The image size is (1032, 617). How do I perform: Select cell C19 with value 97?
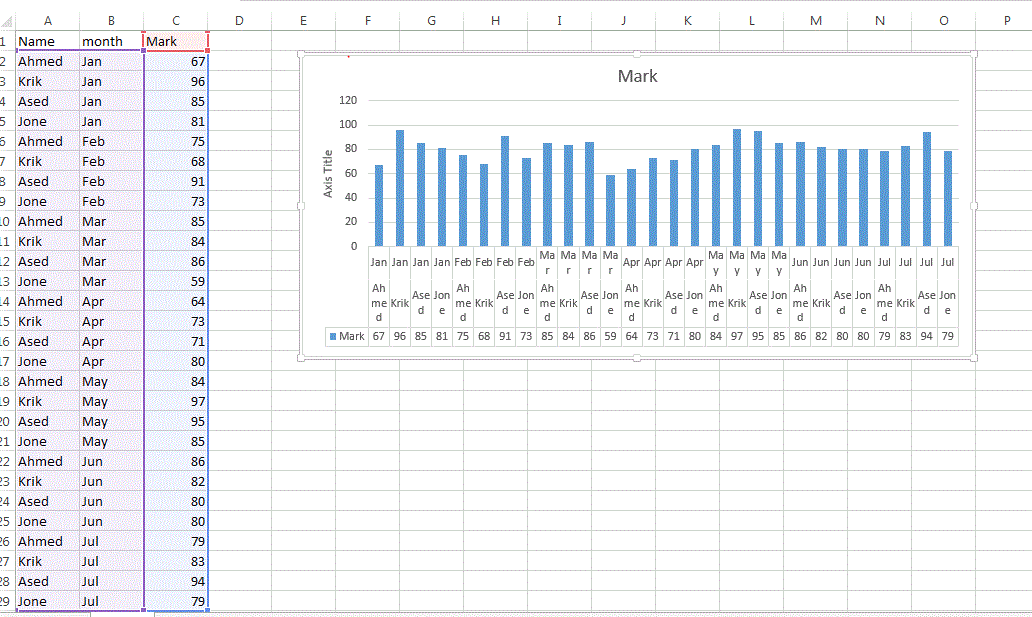click(176, 402)
